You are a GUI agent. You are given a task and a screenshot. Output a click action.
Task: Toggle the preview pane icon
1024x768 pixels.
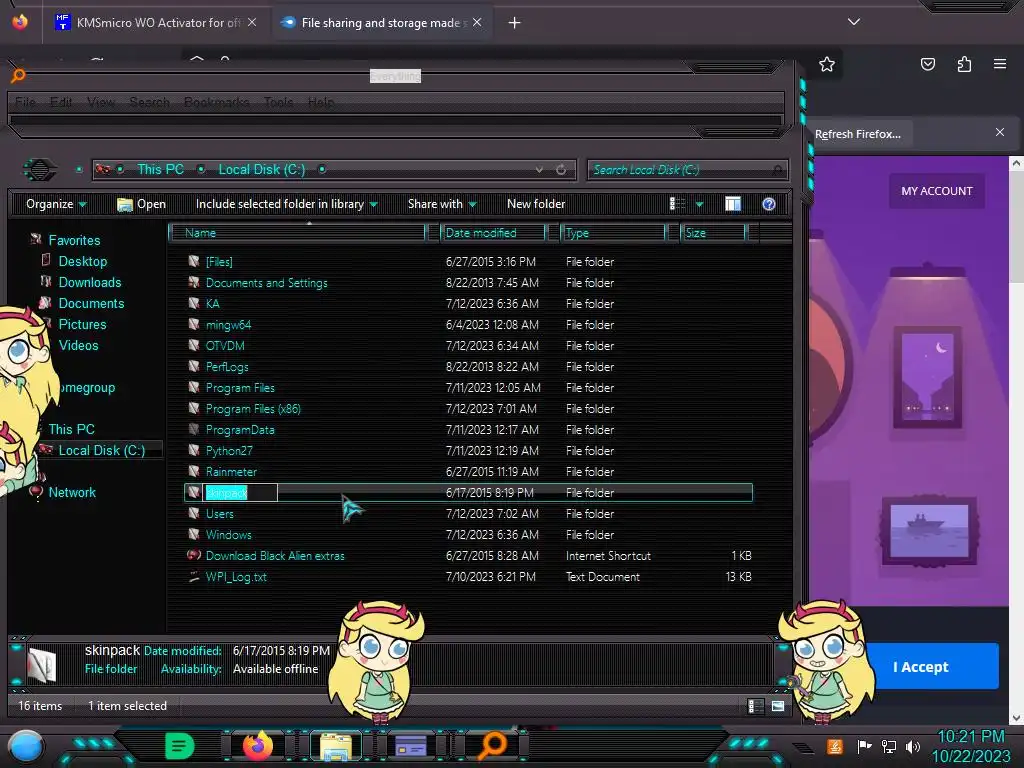[733, 204]
